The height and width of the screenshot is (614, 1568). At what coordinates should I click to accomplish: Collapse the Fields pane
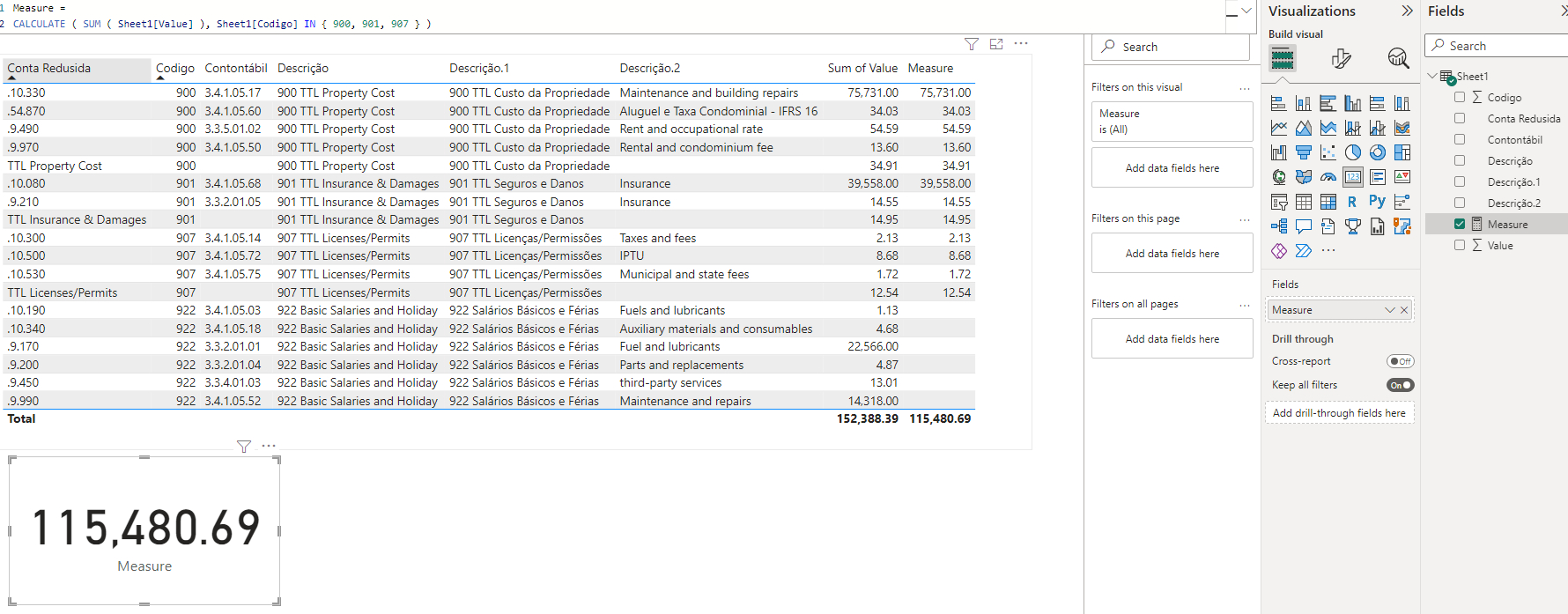click(1564, 11)
